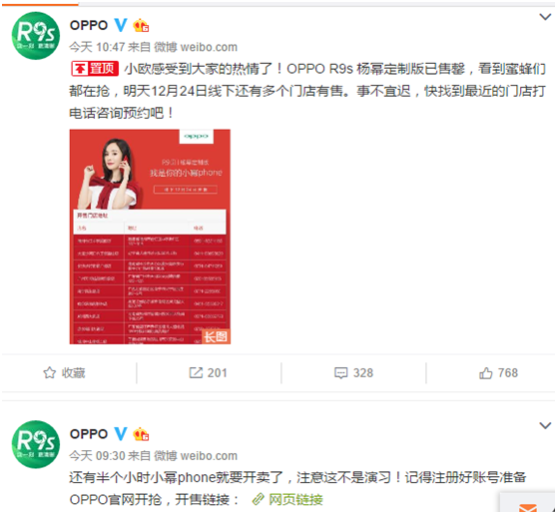Click the crown membership badge on second post
This screenshot has width=557, height=514.
(x=141, y=434)
